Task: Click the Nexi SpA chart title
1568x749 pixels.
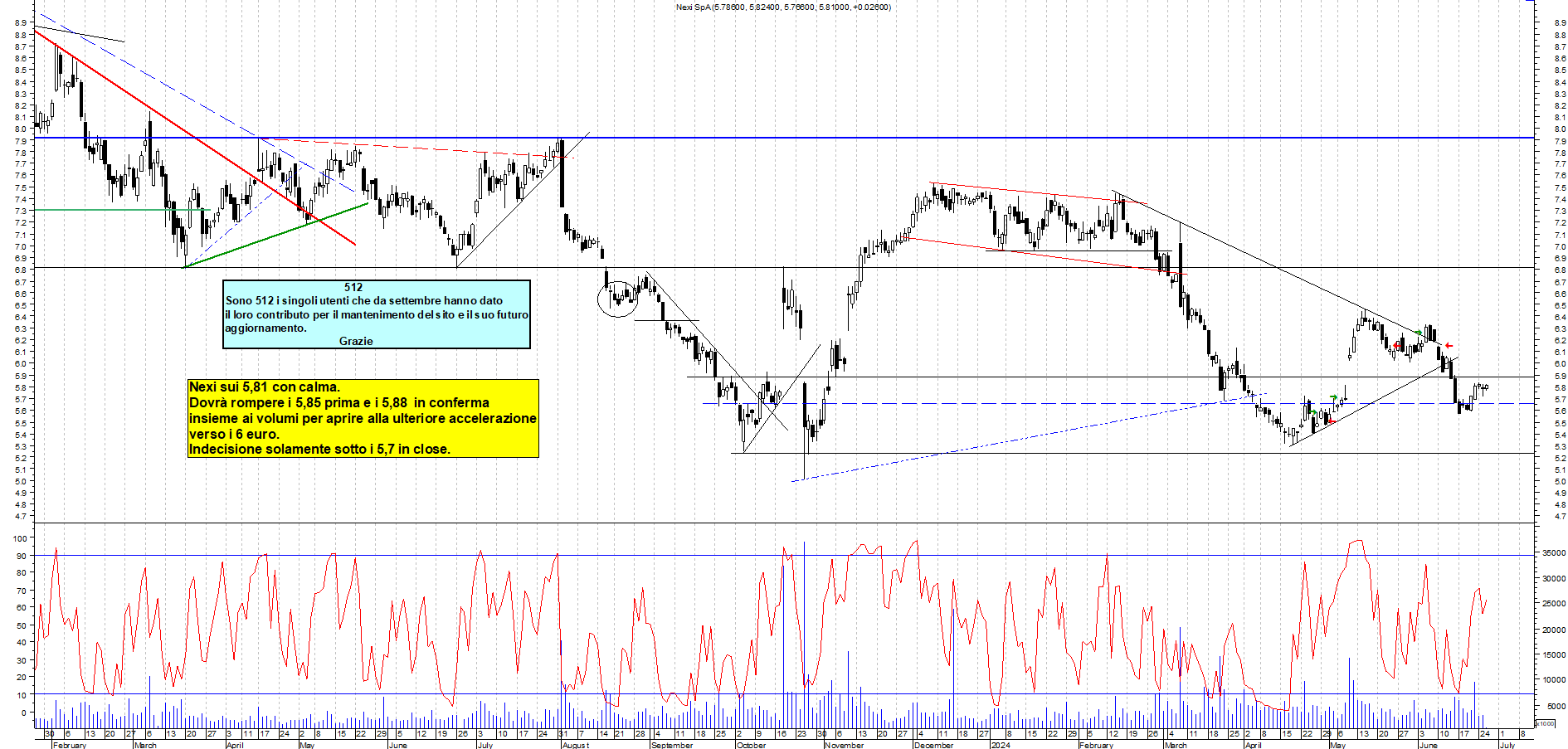Action: tap(783, 7)
